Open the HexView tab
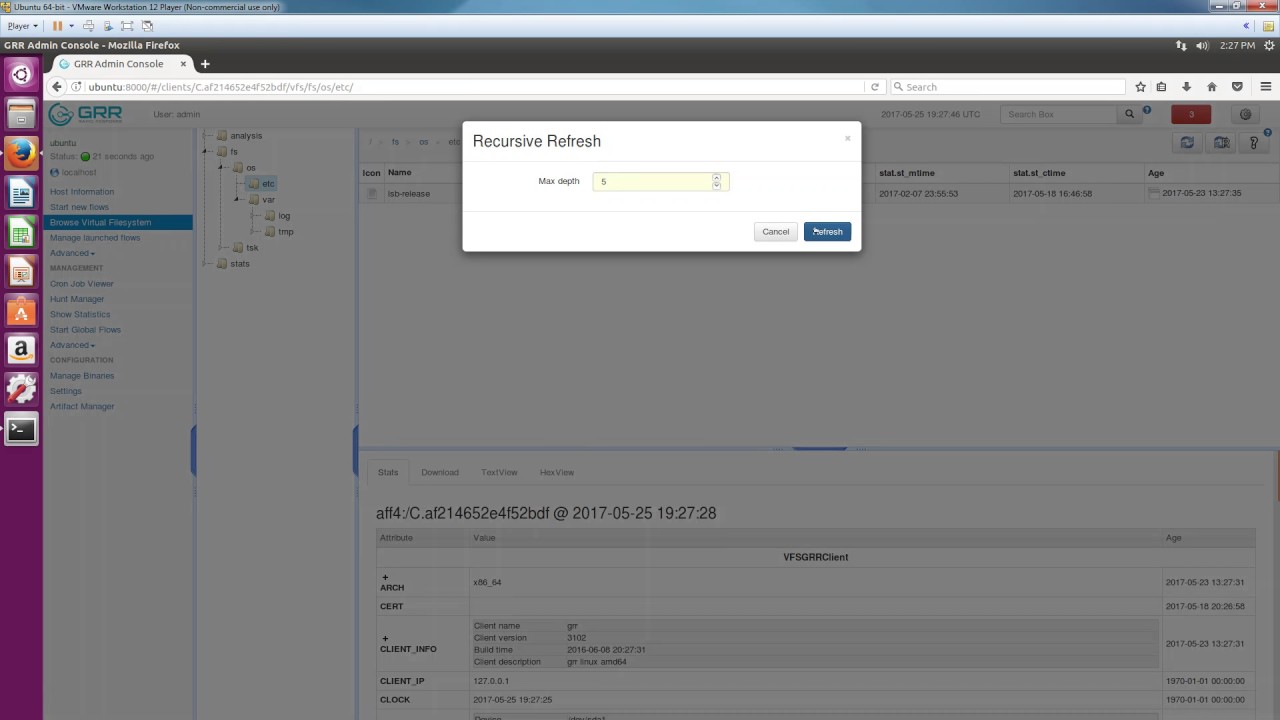 pyautogui.click(x=557, y=472)
